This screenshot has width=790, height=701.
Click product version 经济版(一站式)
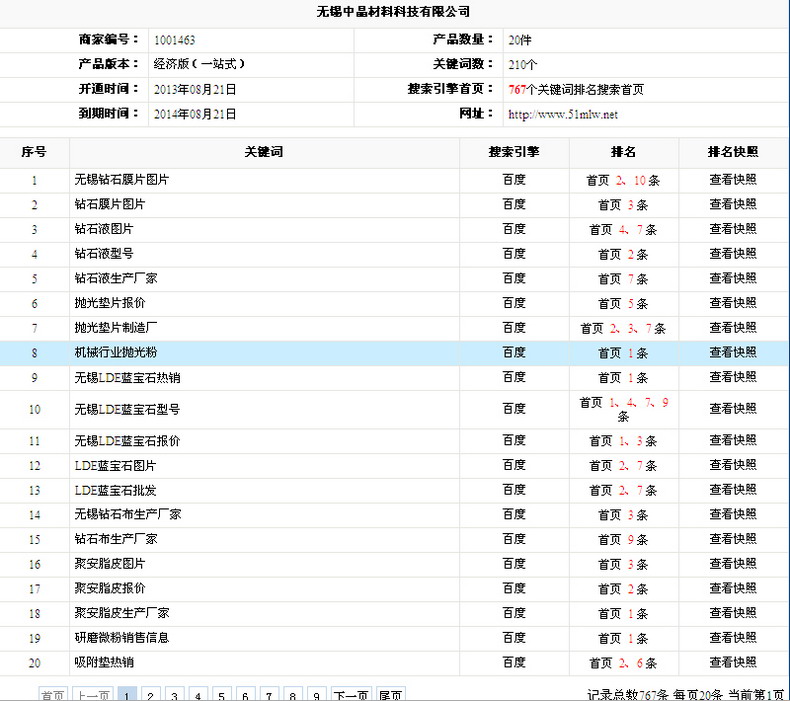[x=199, y=64]
